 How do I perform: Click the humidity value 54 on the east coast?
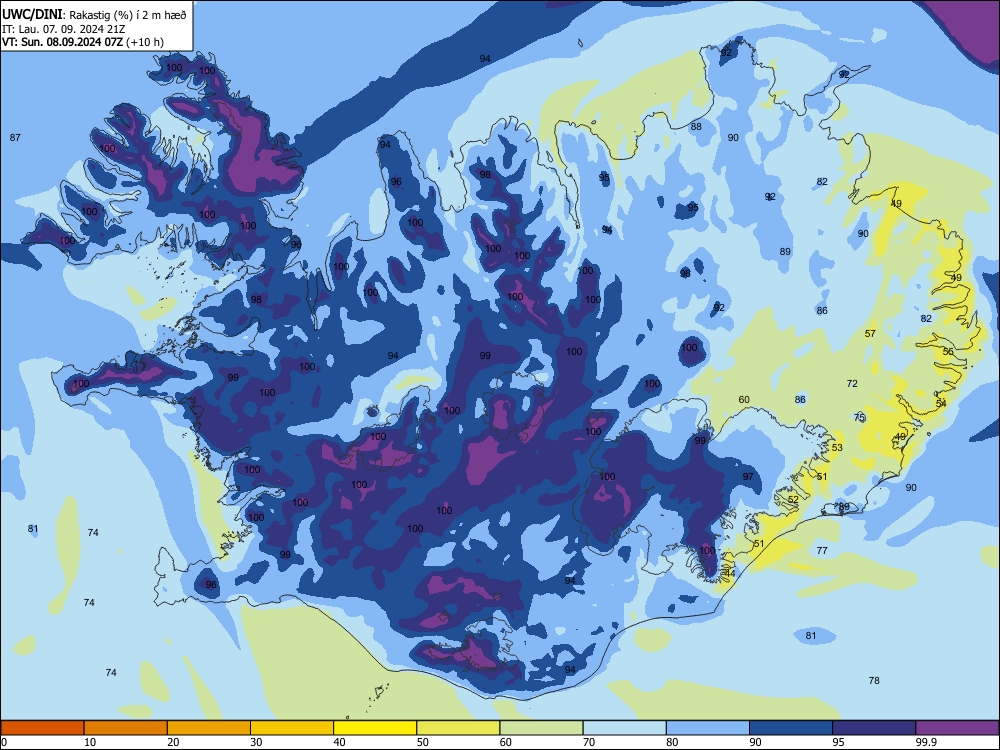pos(941,404)
